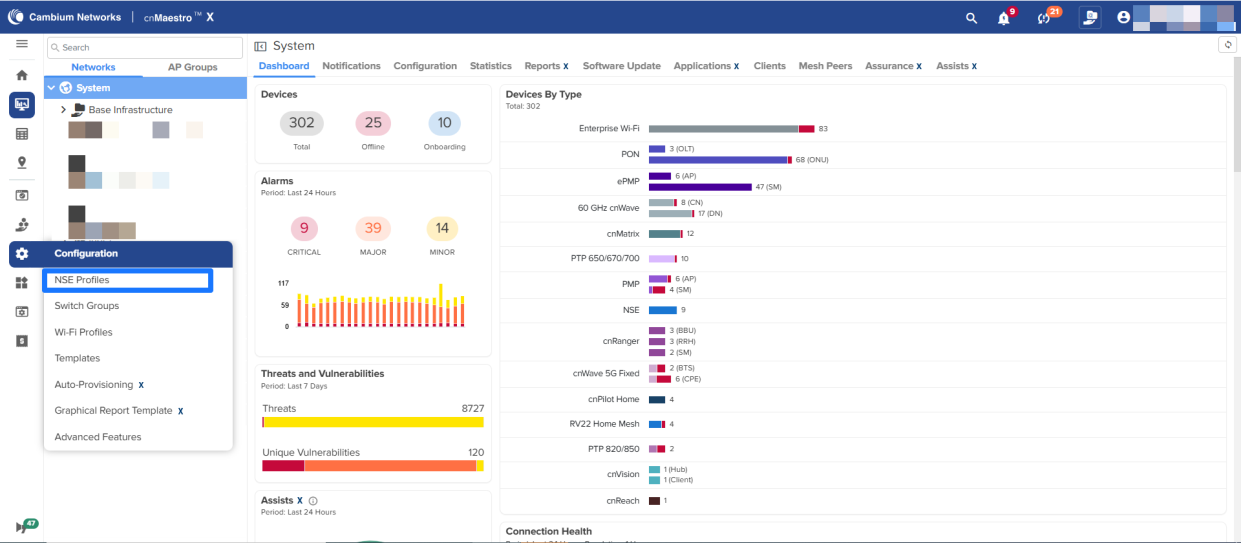Go to Home via the sidebar house icon
Viewport: 1241px width, 543px height.
pyautogui.click(x=21, y=75)
